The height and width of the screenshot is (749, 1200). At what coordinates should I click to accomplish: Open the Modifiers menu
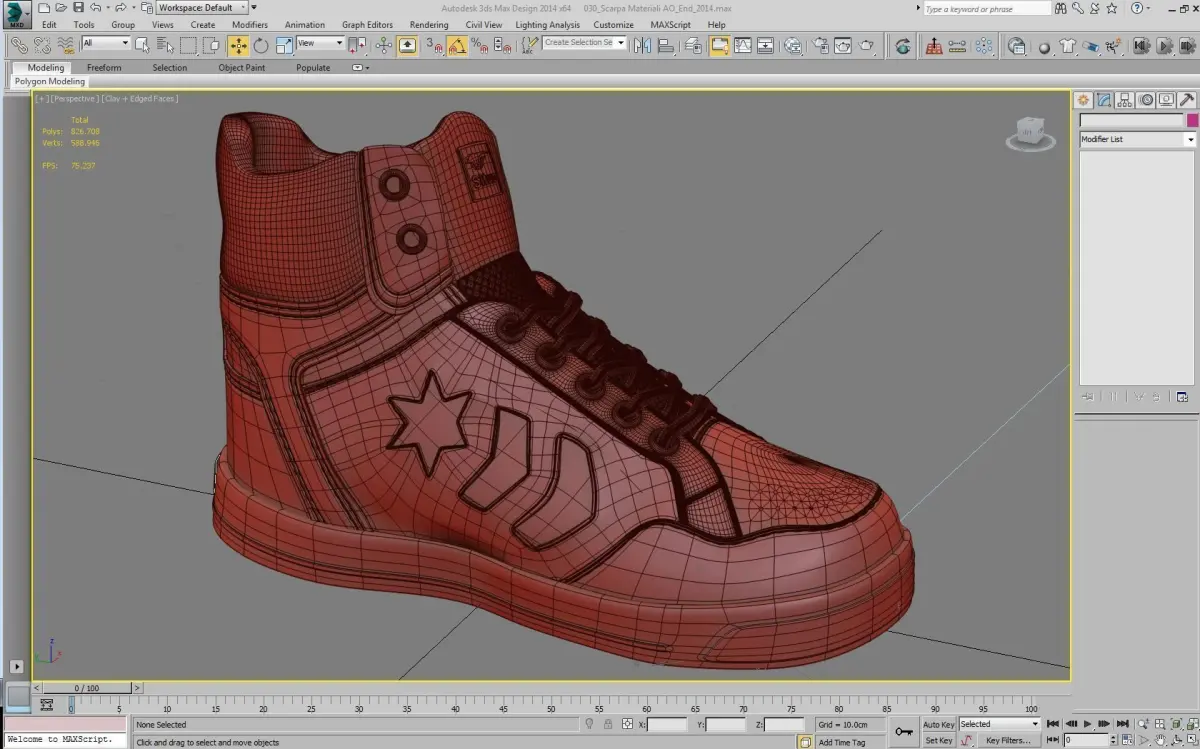(250, 25)
